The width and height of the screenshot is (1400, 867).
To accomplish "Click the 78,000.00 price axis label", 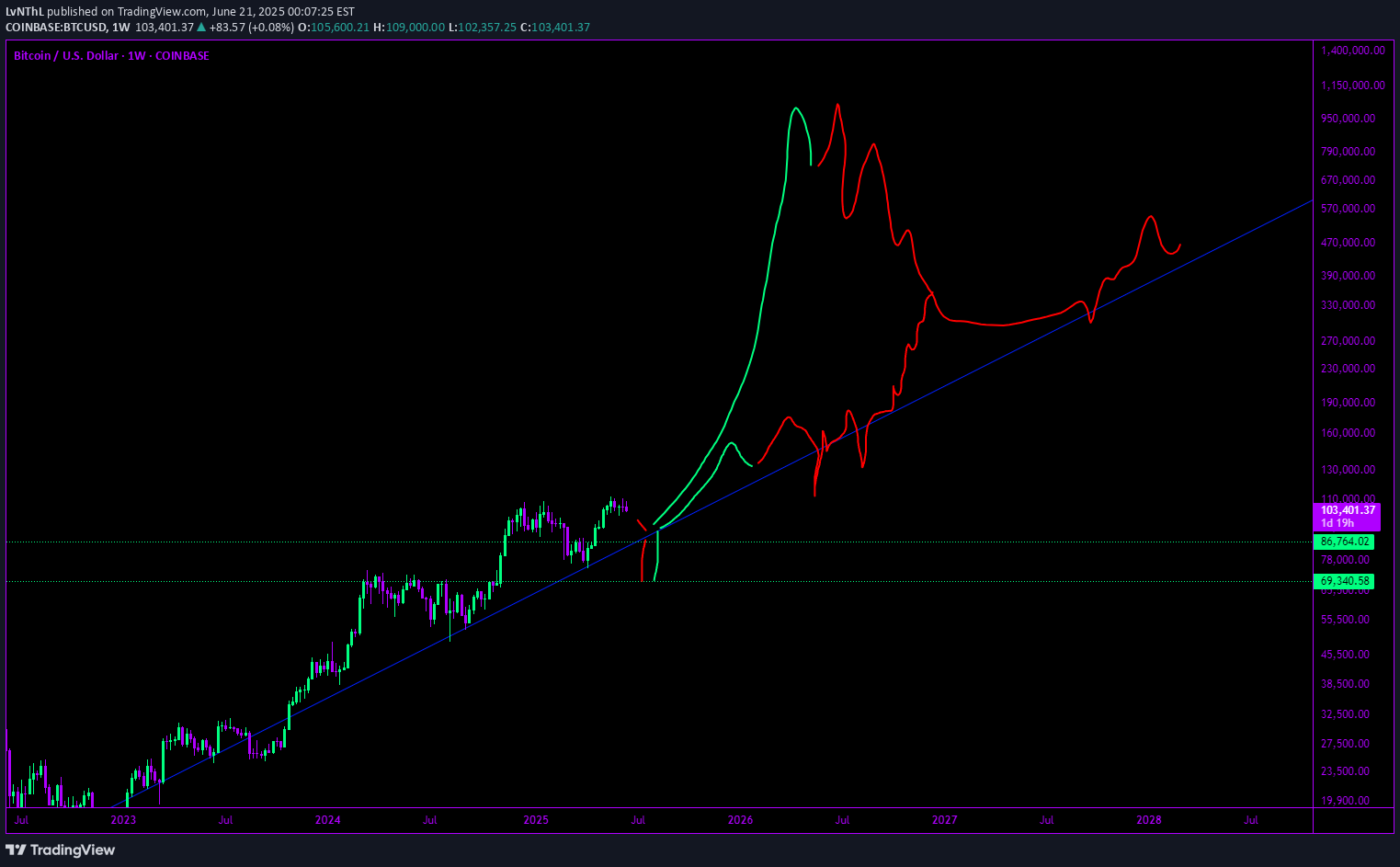I will coord(1346,560).
